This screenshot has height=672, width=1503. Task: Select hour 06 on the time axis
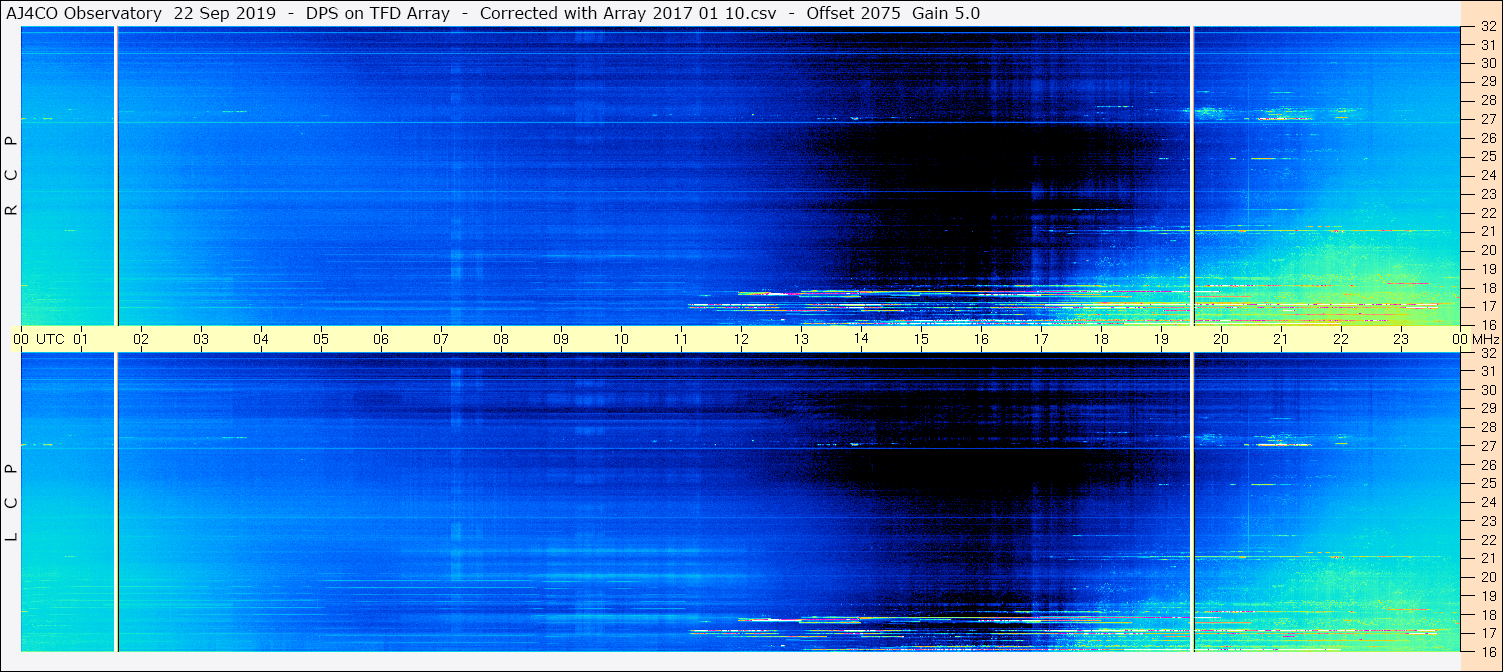point(381,339)
